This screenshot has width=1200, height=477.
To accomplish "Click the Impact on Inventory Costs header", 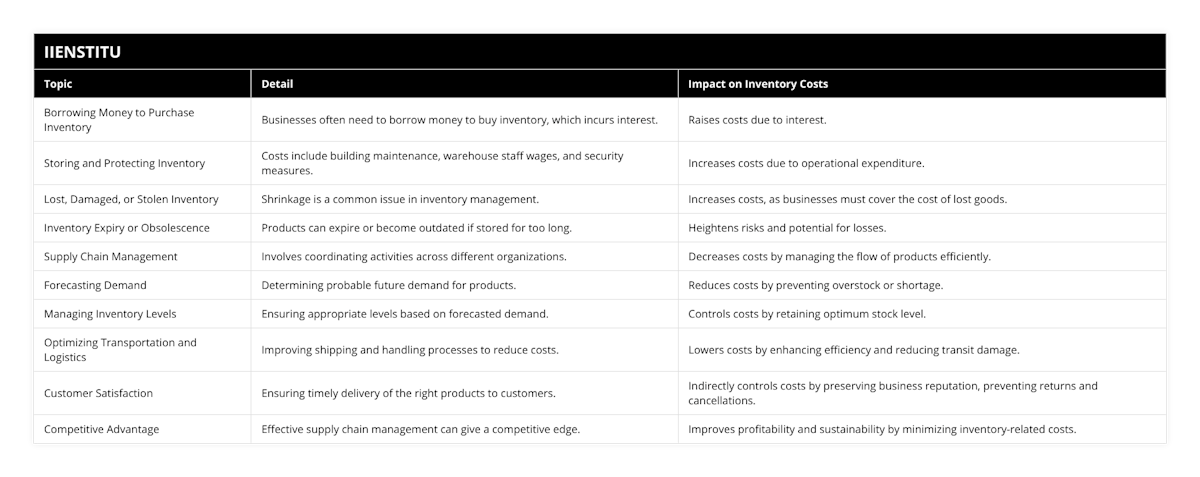I will tap(758, 84).
